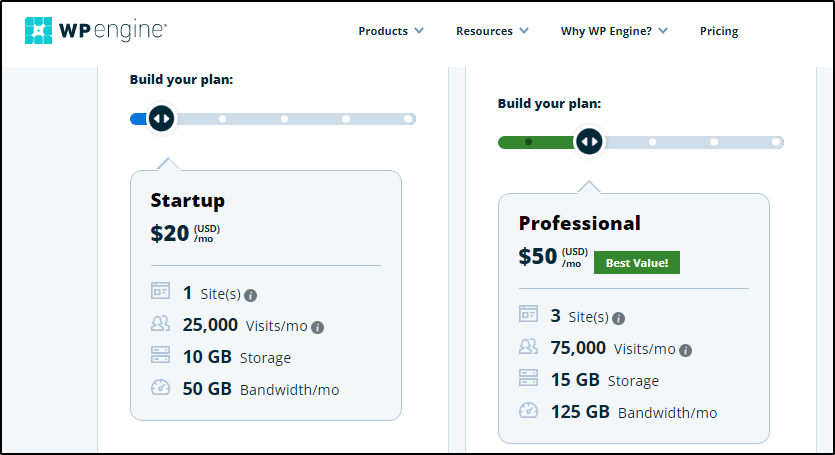Click the 10 GB Storage text
The width and height of the screenshot is (835, 455).
237,357
